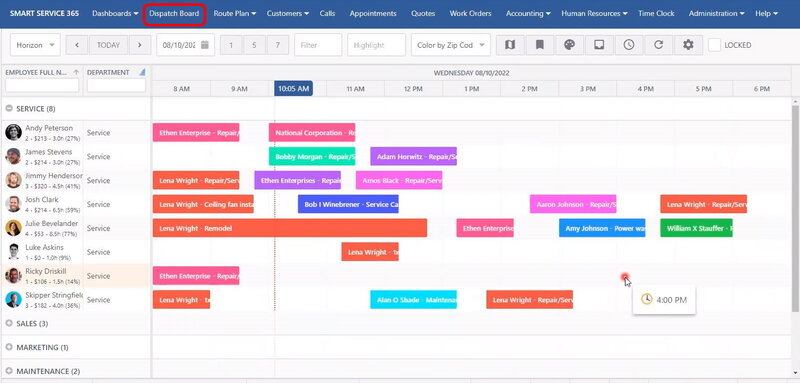Click the Employee Full Name search box
This screenshot has height=383, width=800.
42,85
